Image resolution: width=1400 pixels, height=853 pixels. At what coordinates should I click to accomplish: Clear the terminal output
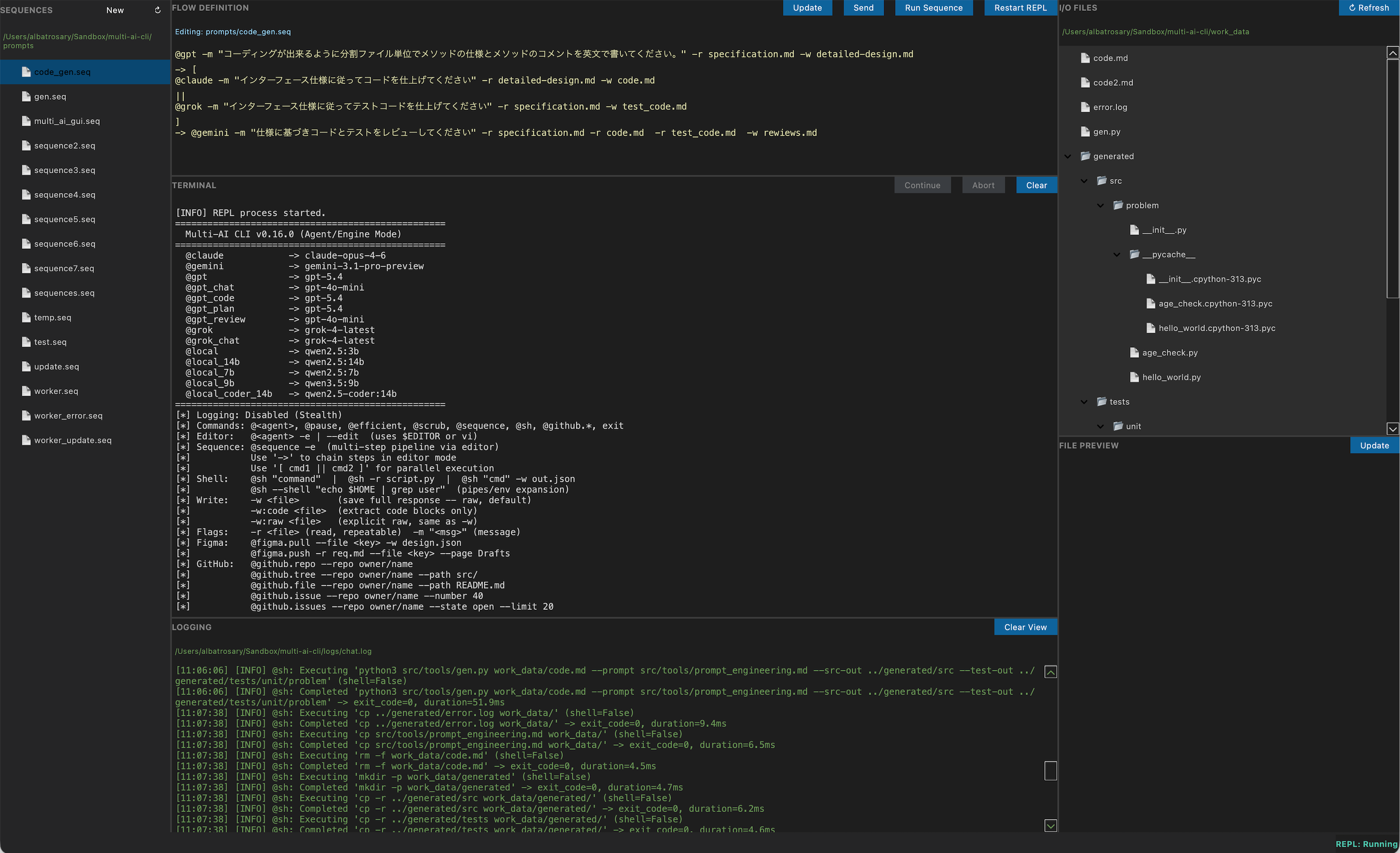[1036, 185]
